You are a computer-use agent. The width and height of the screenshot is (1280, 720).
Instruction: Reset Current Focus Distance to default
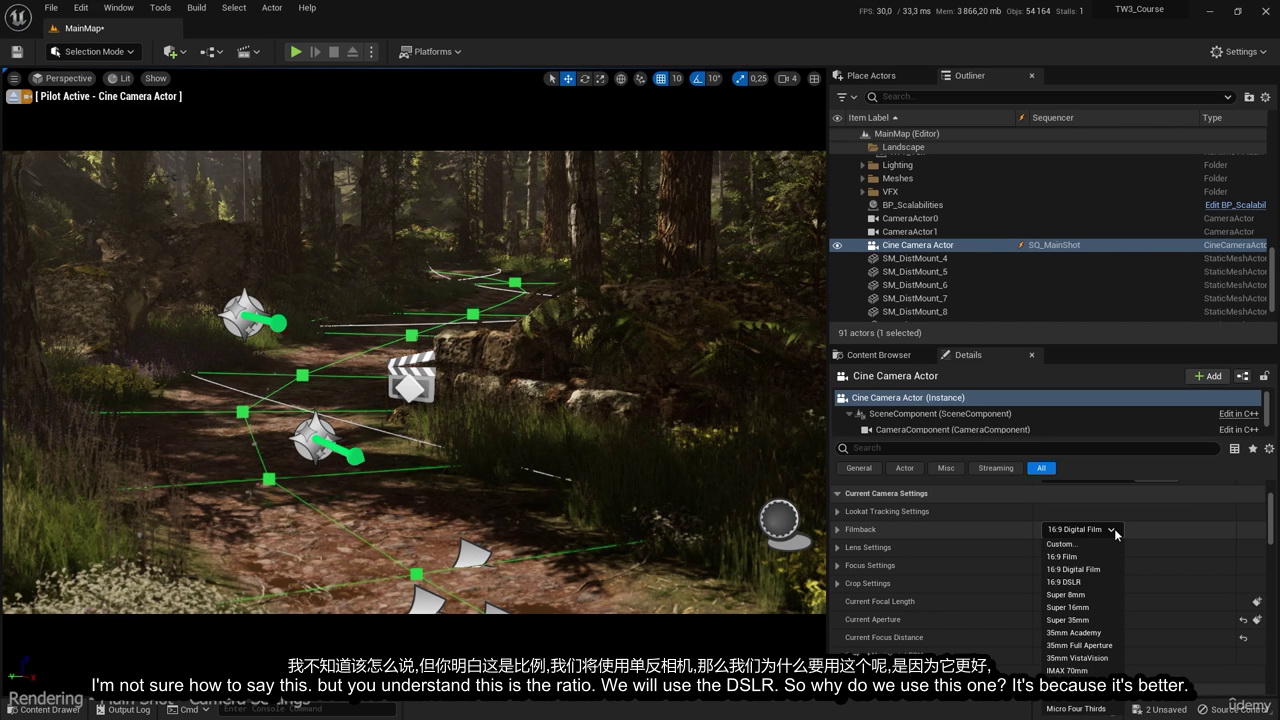pyautogui.click(x=1243, y=638)
